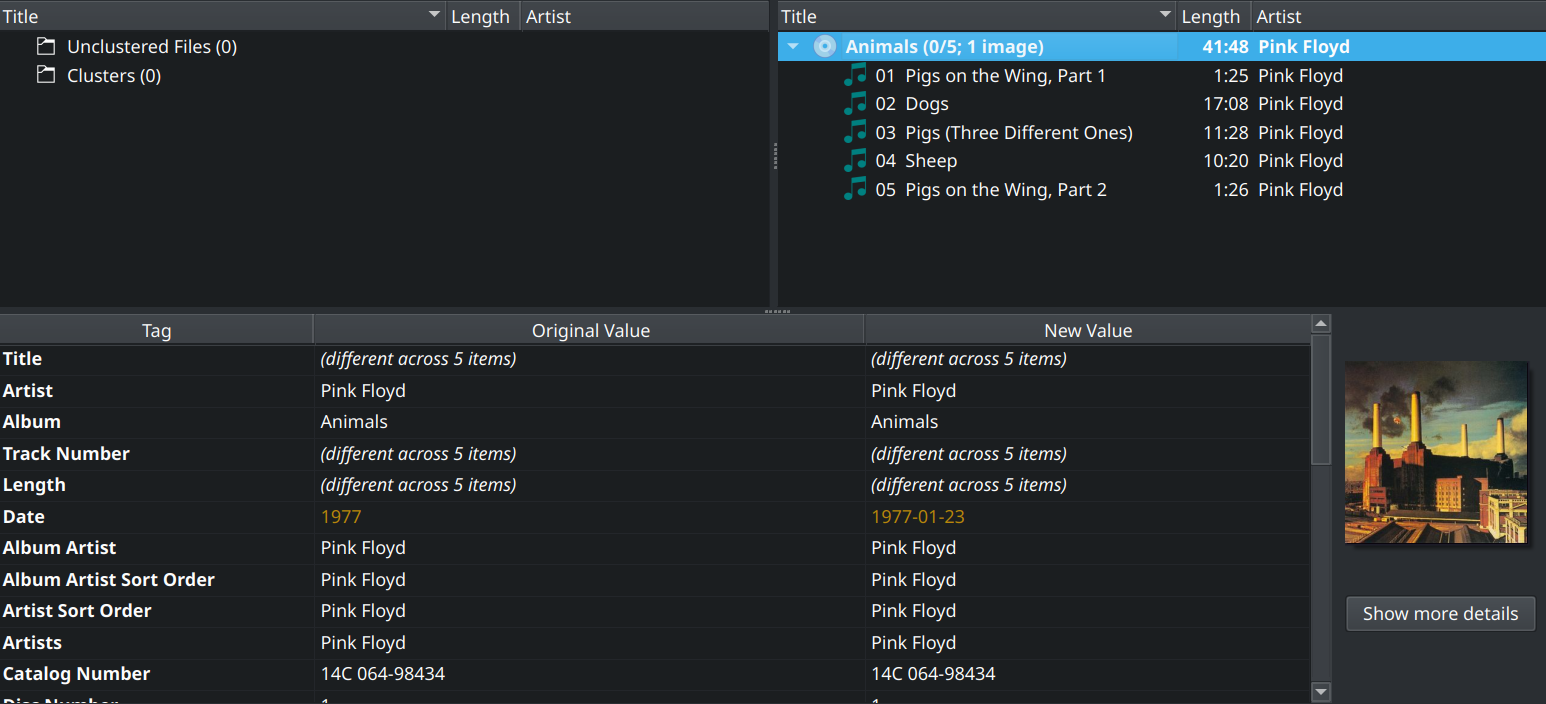Click music note icon beside Sheep track

855,160
